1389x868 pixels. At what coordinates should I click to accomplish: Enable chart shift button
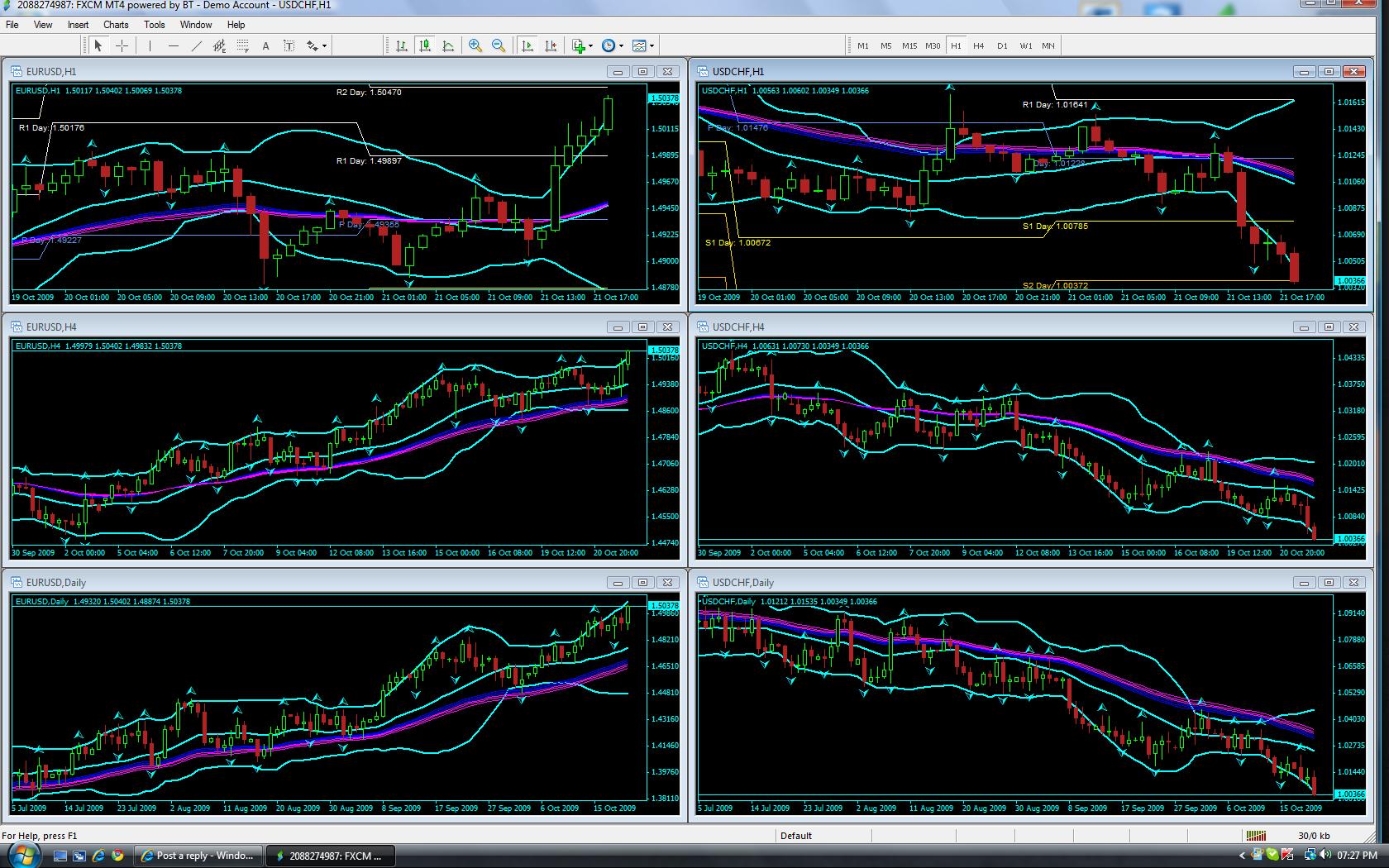pyautogui.click(x=551, y=45)
